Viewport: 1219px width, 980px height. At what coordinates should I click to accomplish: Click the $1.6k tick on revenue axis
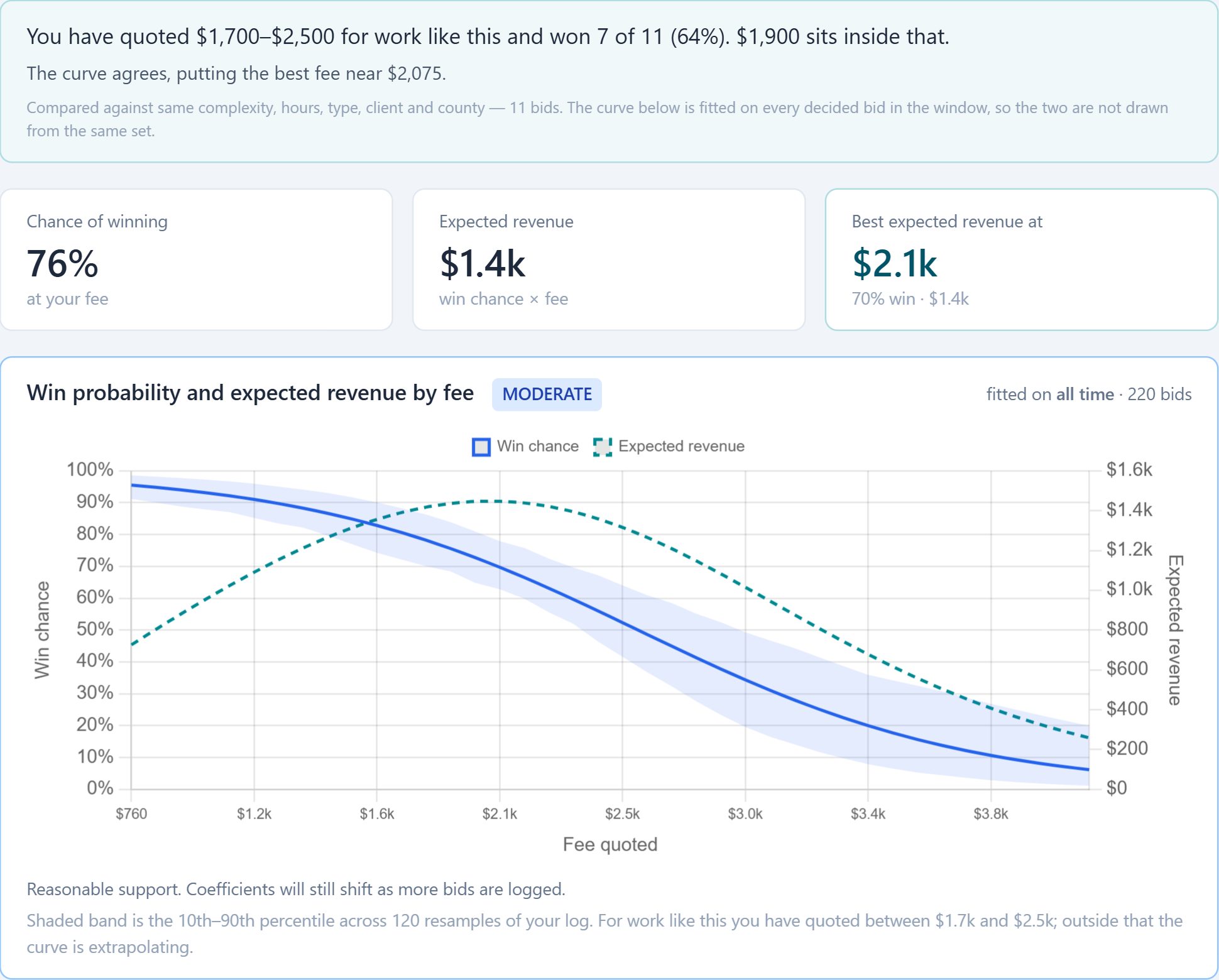pyautogui.click(x=1129, y=470)
